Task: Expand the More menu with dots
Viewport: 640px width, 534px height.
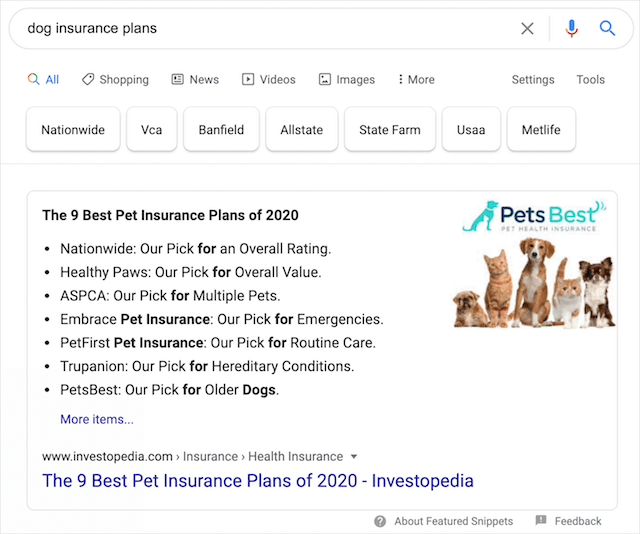Action: pyautogui.click(x=415, y=79)
